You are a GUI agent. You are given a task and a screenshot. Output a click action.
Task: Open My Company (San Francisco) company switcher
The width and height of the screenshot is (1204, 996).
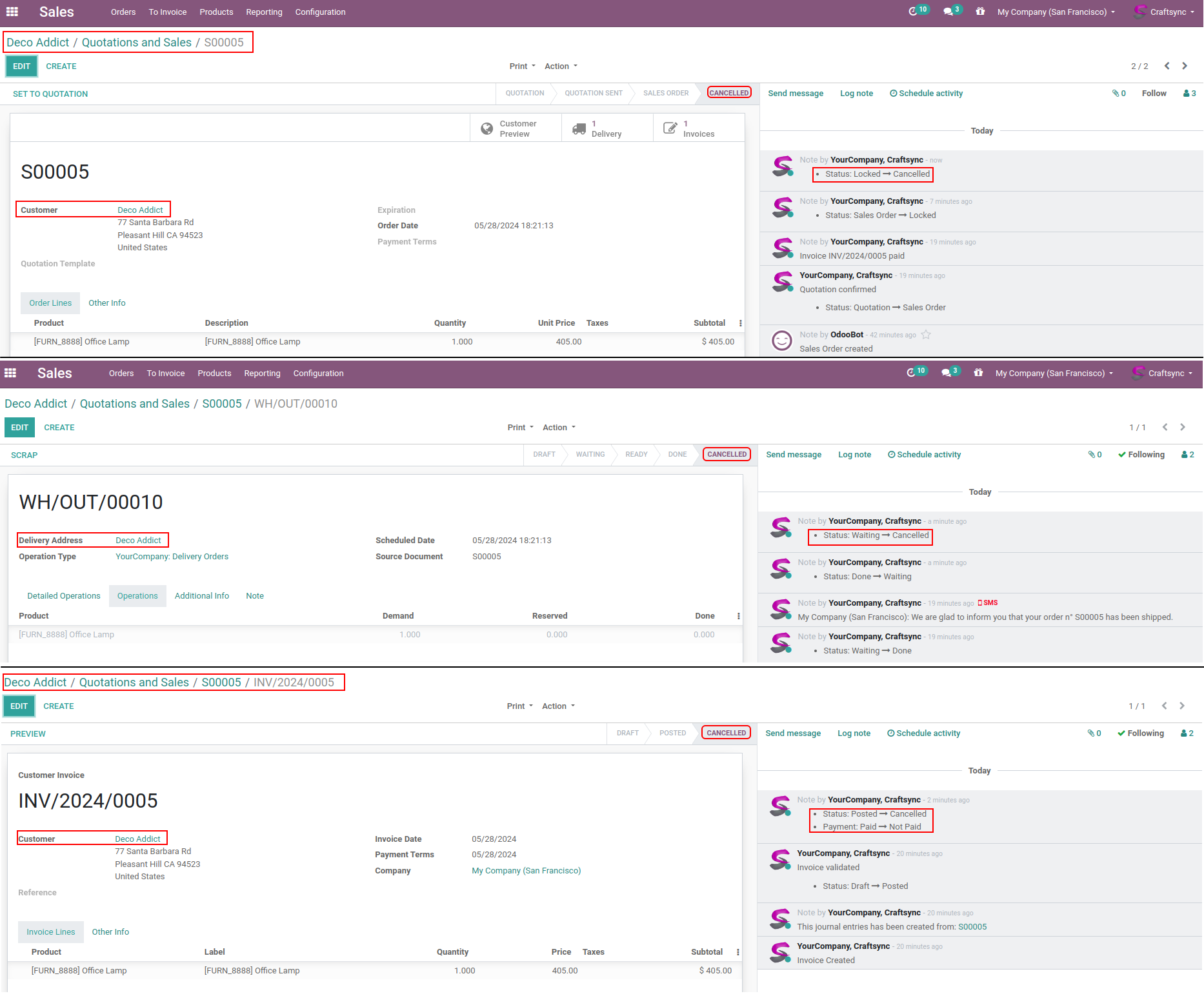click(x=1056, y=12)
